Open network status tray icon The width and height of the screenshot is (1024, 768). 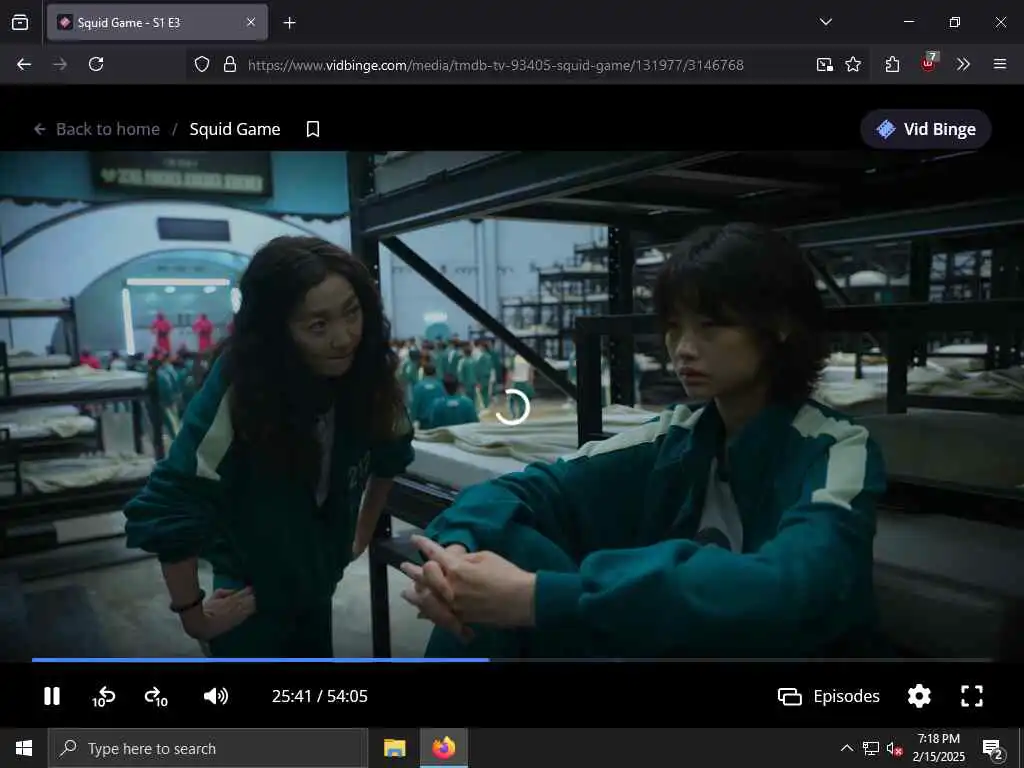pos(871,748)
